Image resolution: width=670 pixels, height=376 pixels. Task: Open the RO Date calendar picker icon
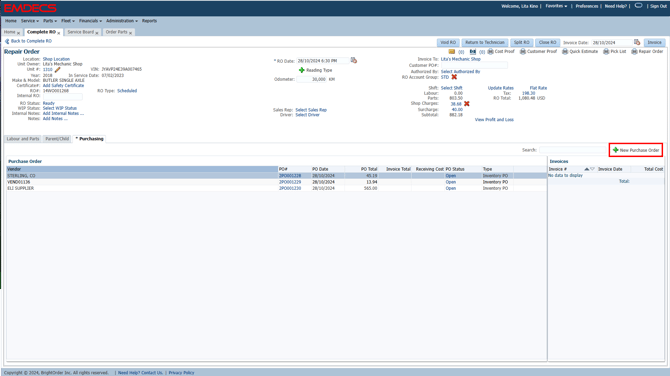[x=353, y=60]
